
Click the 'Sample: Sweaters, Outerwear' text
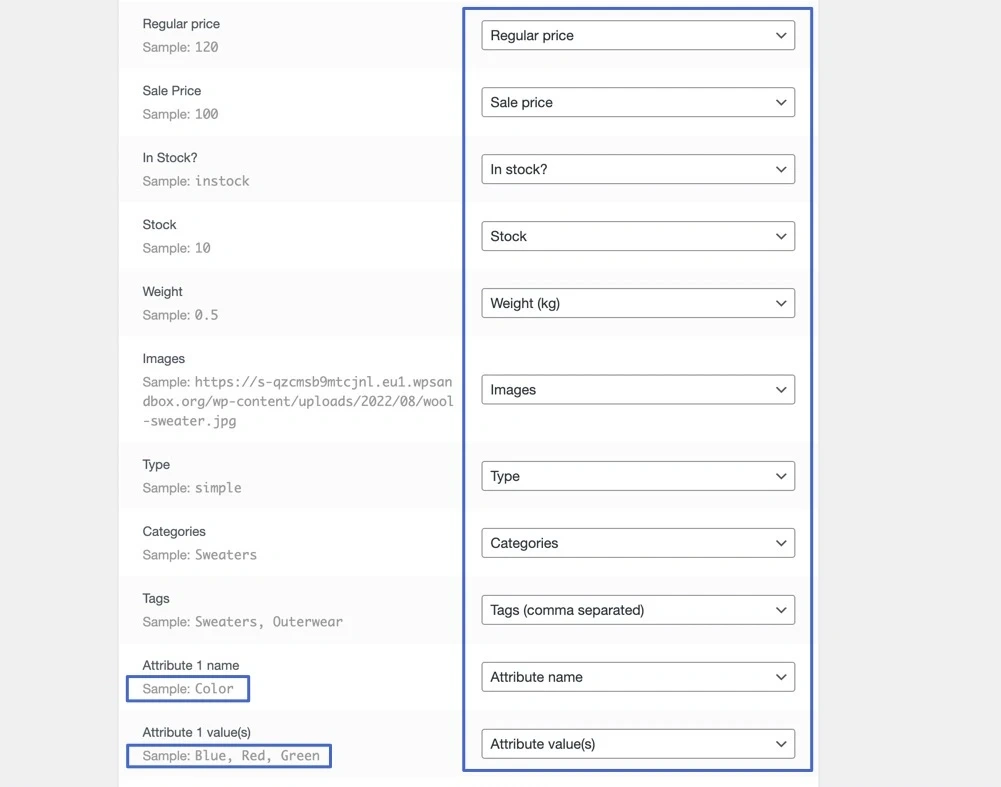coord(242,622)
